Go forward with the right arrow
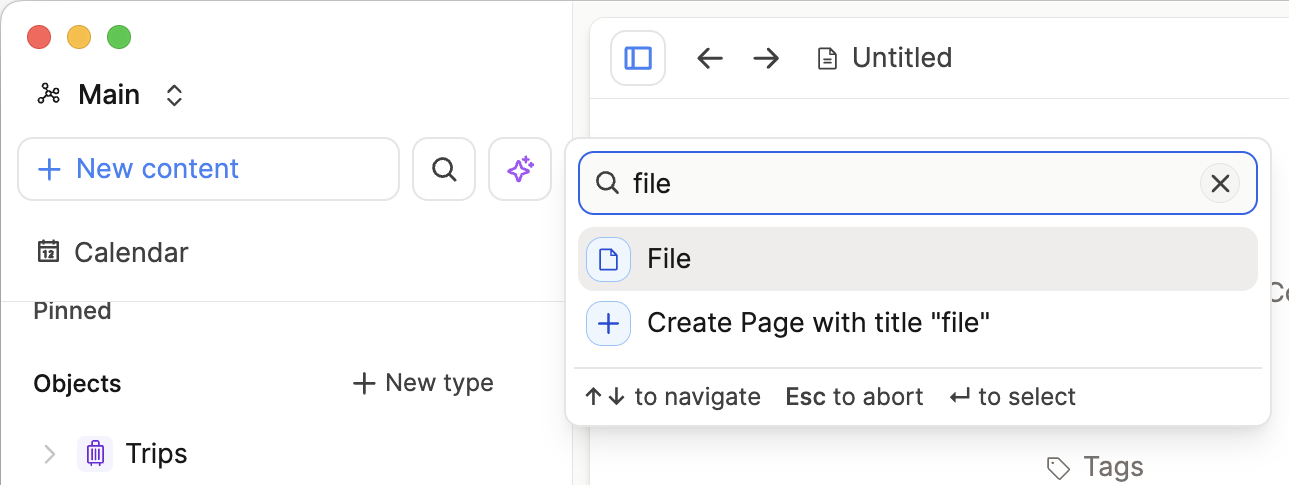The height and width of the screenshot is (485, 1289). (x=766, y=58)
